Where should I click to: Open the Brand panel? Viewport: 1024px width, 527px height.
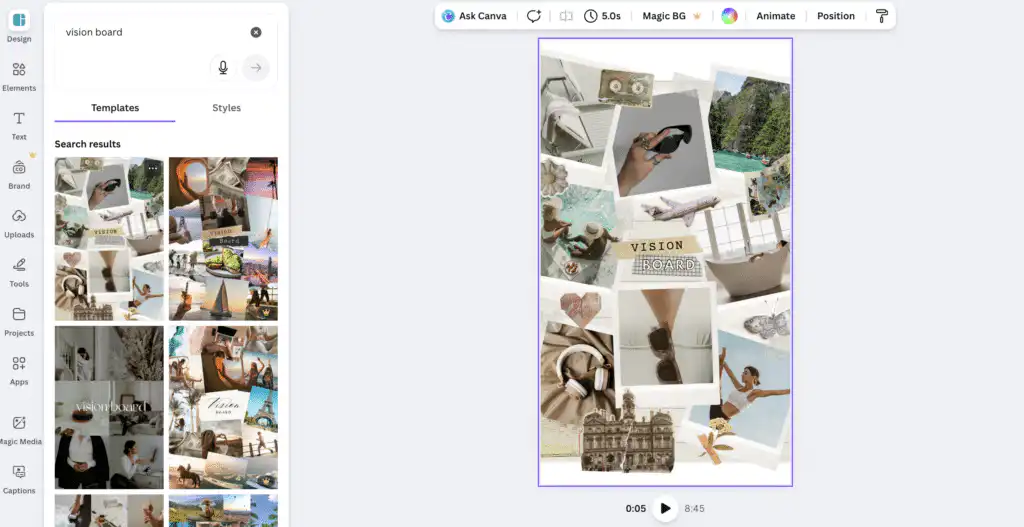(x=19, y=174)
